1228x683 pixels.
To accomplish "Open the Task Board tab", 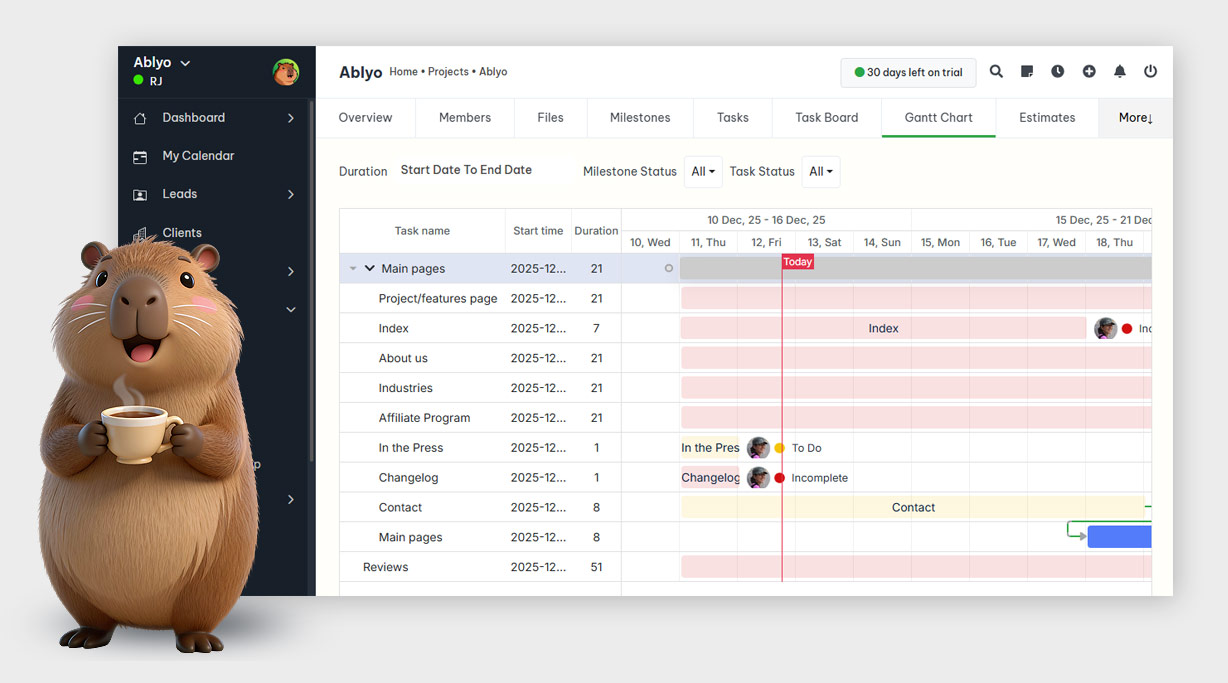I will click(826, 117).
